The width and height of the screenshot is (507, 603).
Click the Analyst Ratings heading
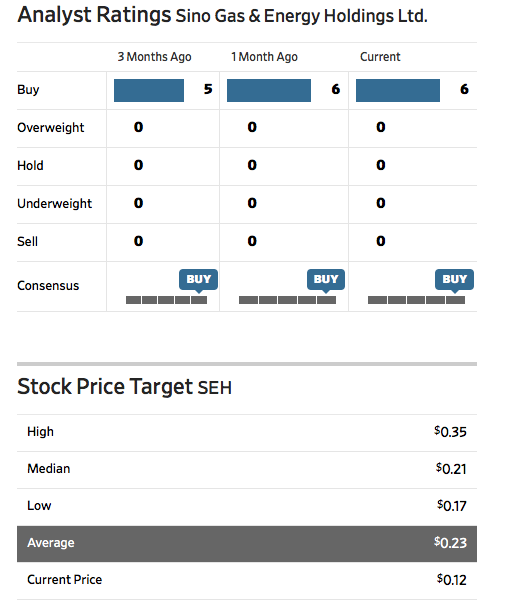coord(94,15)
